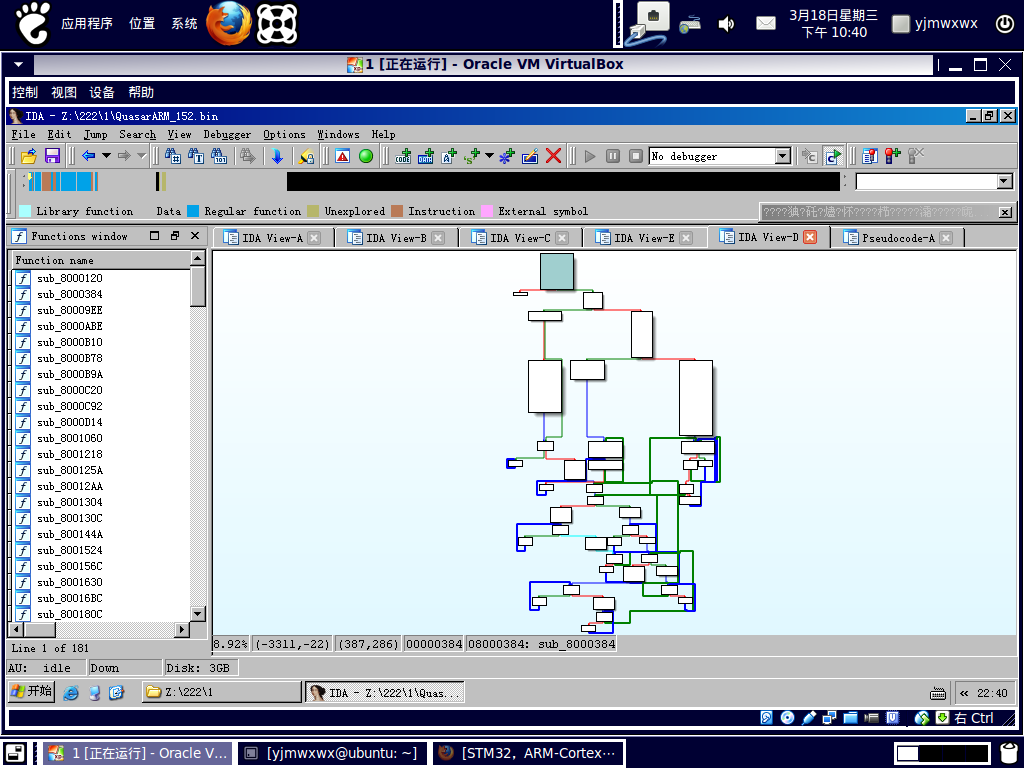Click the Library function cyan color swatch
Screen dimensions: 1024x768
point(25,211)
